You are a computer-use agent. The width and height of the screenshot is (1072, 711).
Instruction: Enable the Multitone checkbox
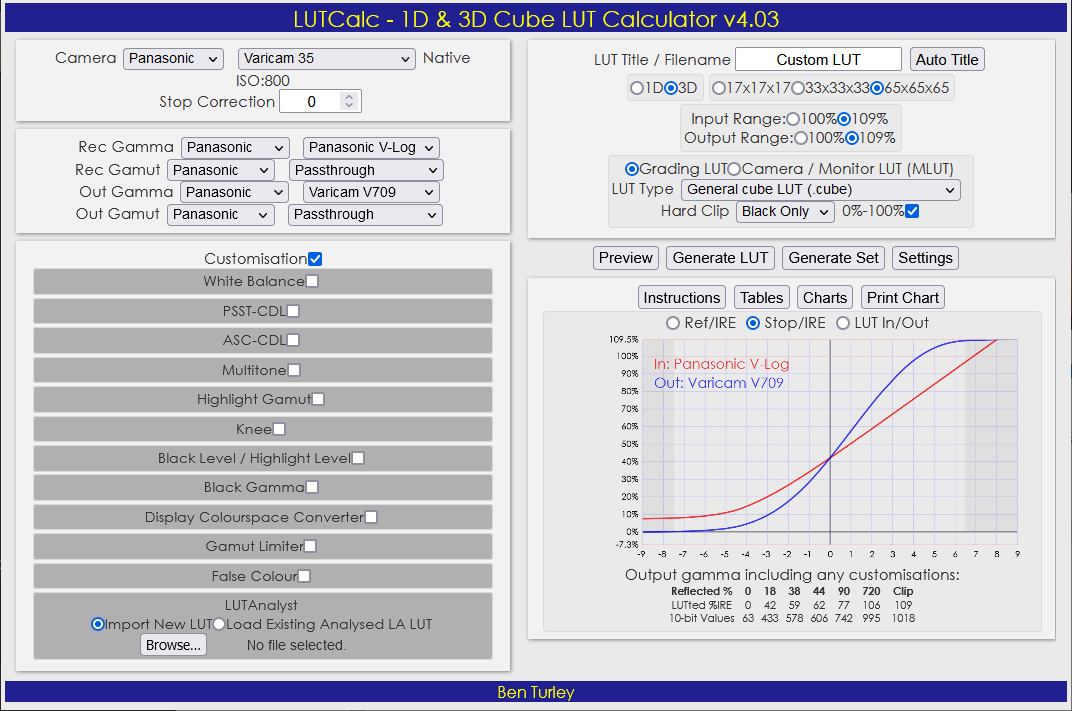[x=294, y=370]
